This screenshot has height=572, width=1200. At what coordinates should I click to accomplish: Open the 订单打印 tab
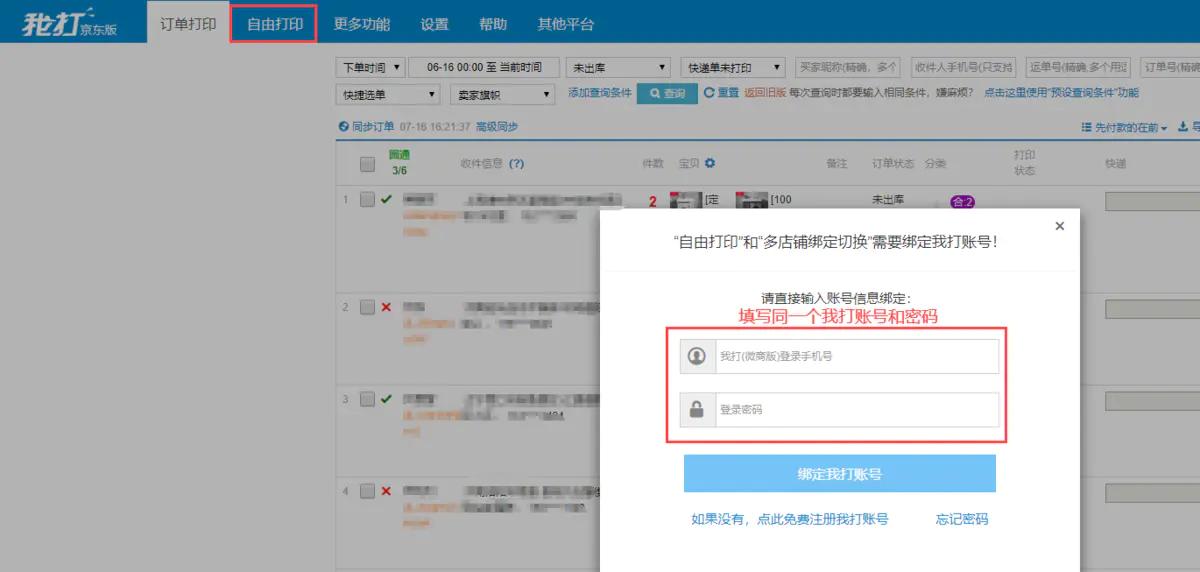tap(188, 23)
